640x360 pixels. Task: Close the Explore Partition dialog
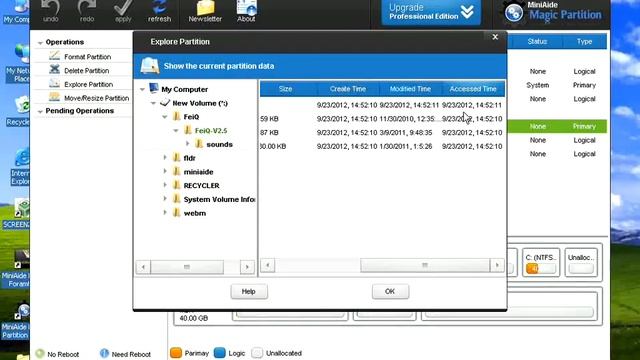495,37
